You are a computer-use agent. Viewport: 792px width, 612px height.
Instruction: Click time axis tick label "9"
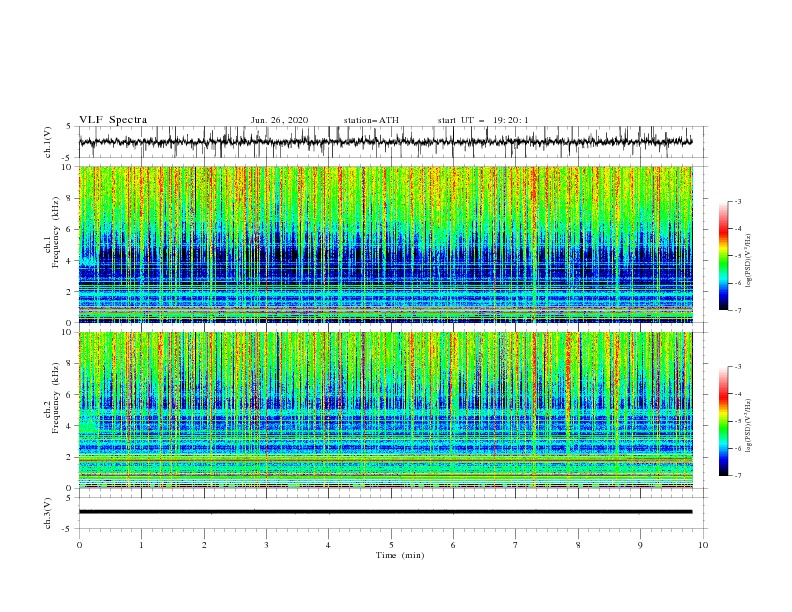tap(640, 545)
